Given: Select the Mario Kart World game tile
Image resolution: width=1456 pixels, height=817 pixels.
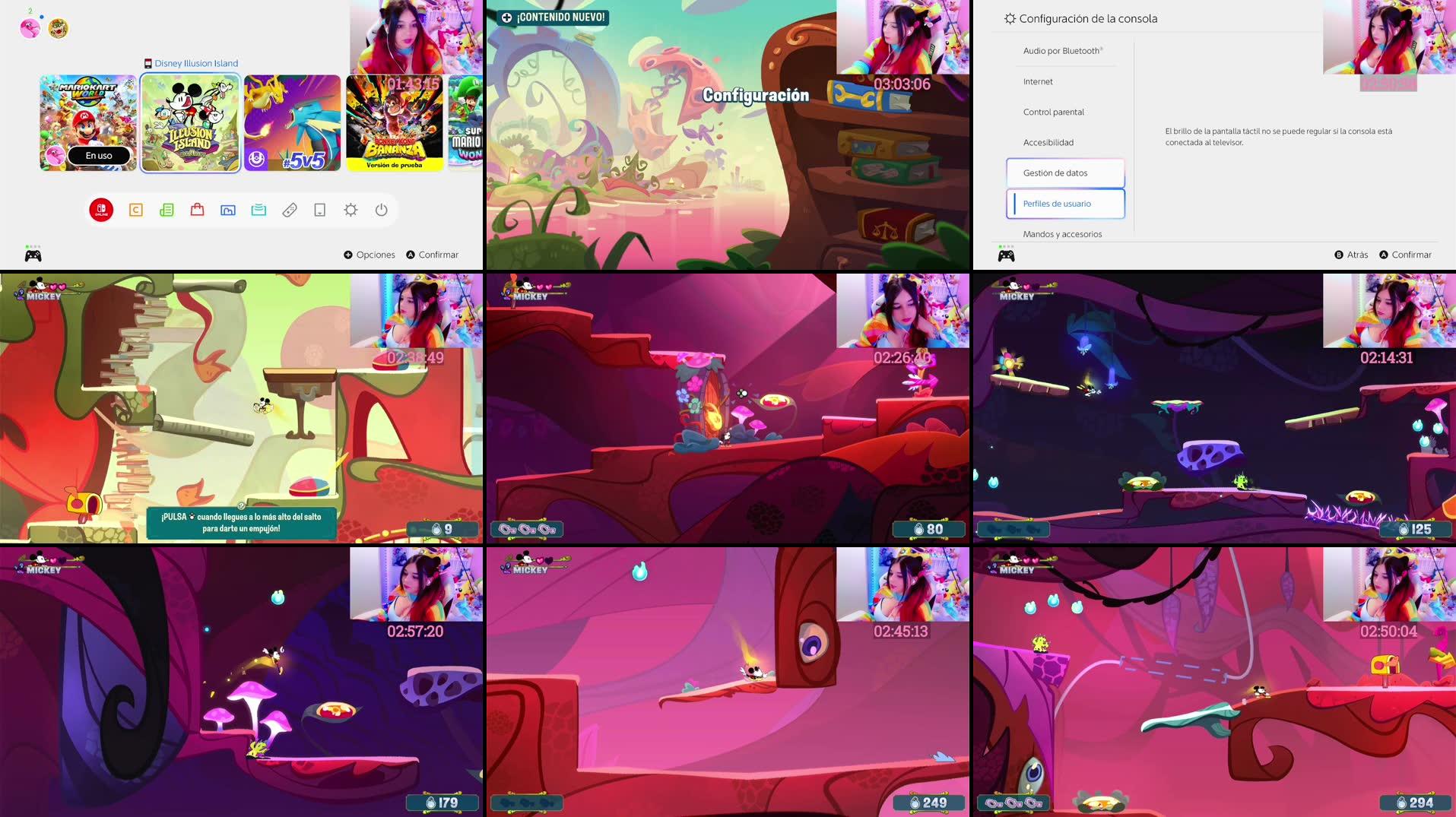Looking at the screenshot, I should tap(87, 122).
